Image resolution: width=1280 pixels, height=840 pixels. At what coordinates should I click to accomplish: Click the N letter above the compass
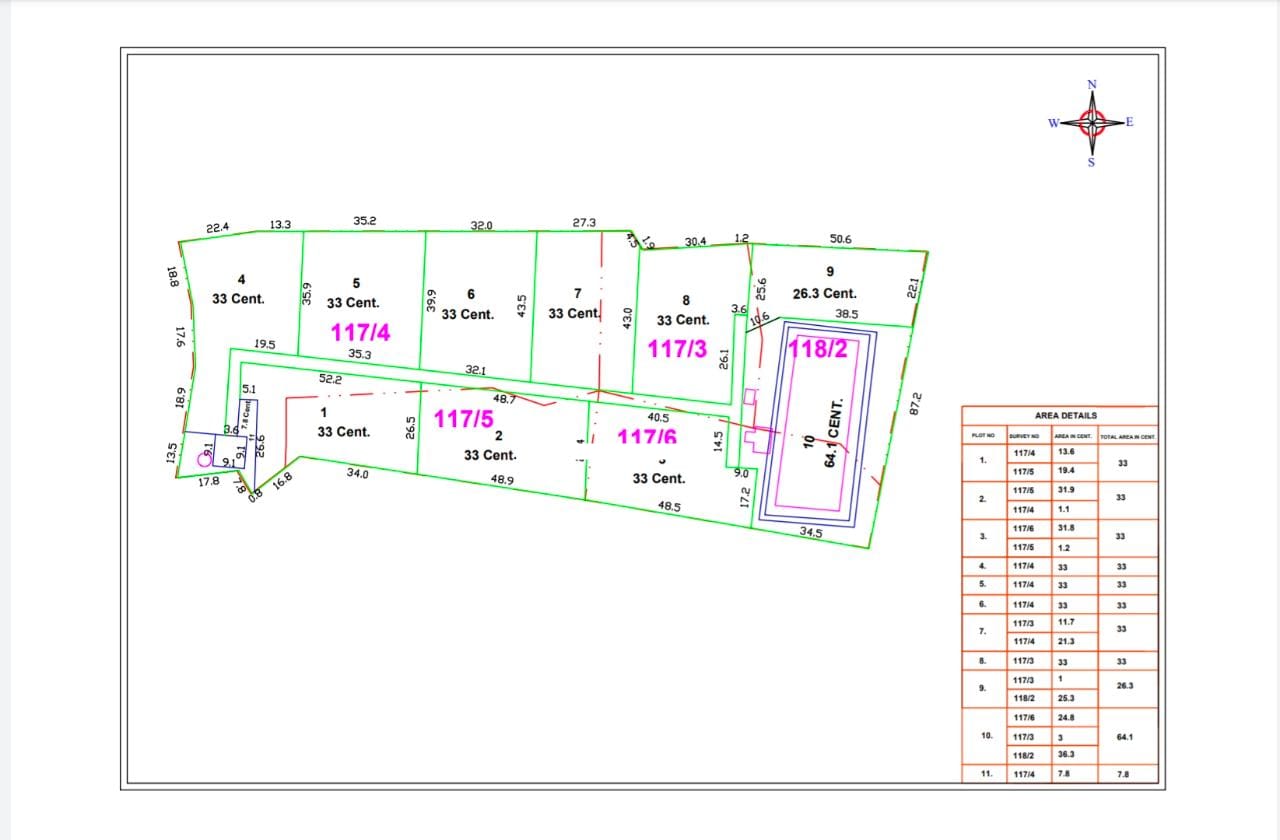pos(1092,84)
